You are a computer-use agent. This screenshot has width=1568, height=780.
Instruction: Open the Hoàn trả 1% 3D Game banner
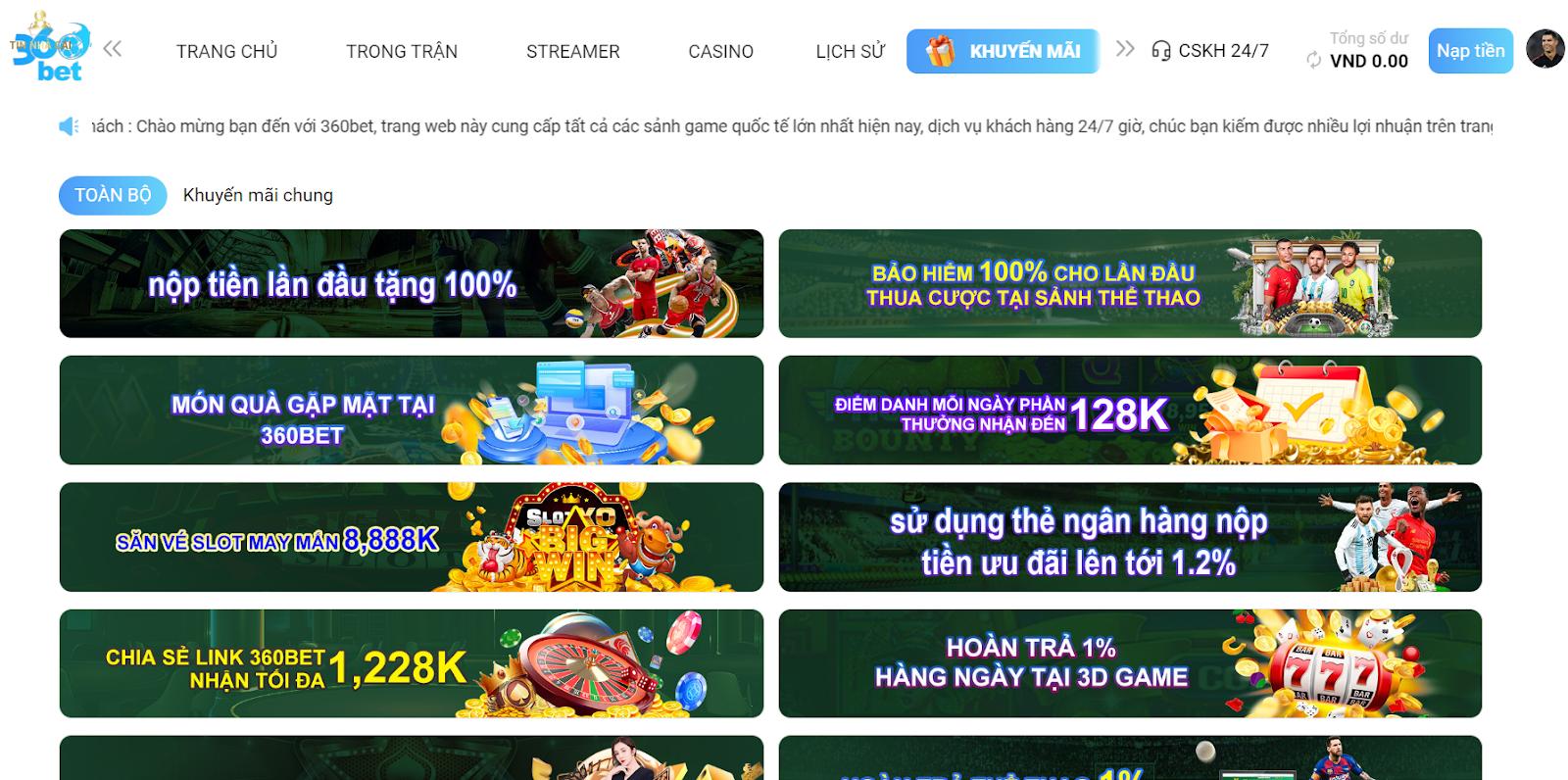[x=1130, y=663]
